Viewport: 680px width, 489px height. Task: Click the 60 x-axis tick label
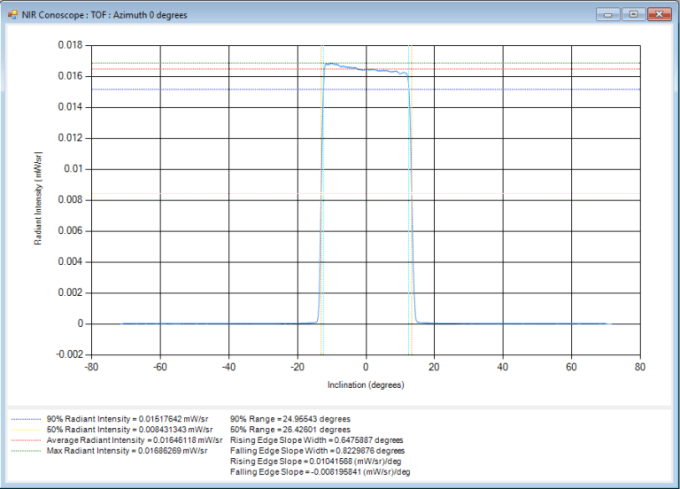coord(571,367)
